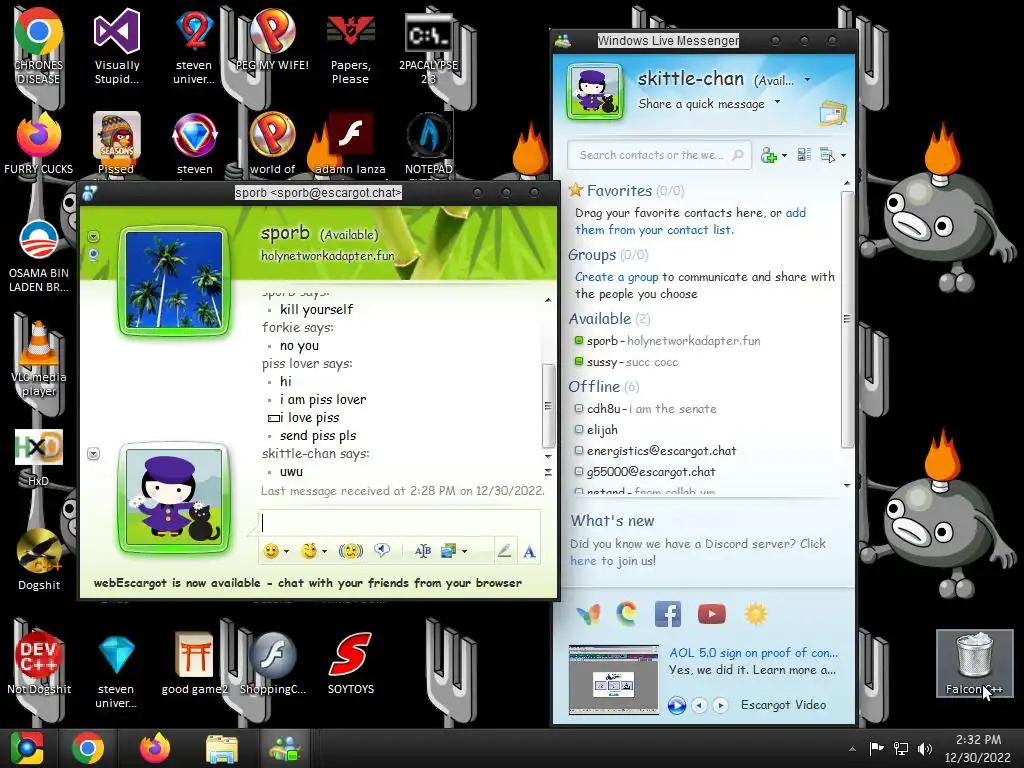1024x768 pixels.
Task: Click 'here' to join the Discord server
Action: [583, 561]
